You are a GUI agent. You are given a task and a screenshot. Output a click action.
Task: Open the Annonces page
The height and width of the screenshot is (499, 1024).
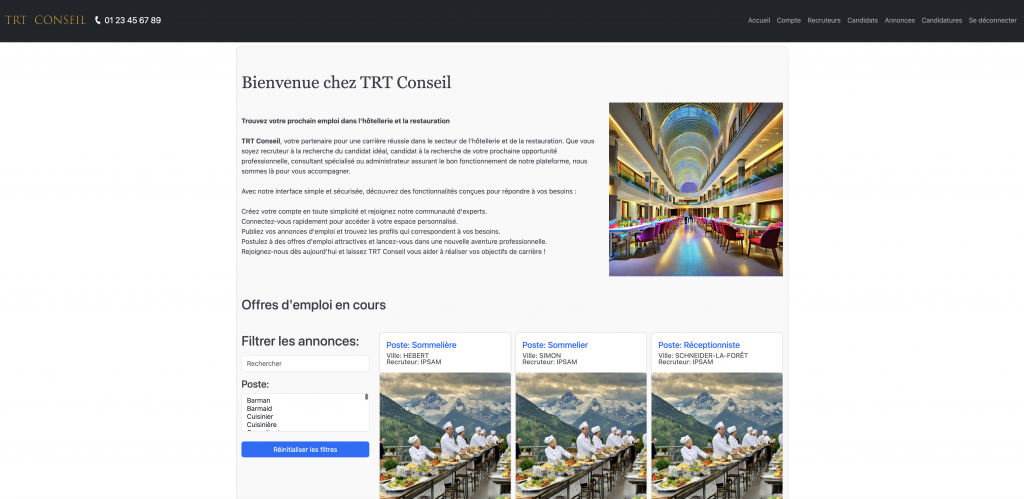point(900,20)
